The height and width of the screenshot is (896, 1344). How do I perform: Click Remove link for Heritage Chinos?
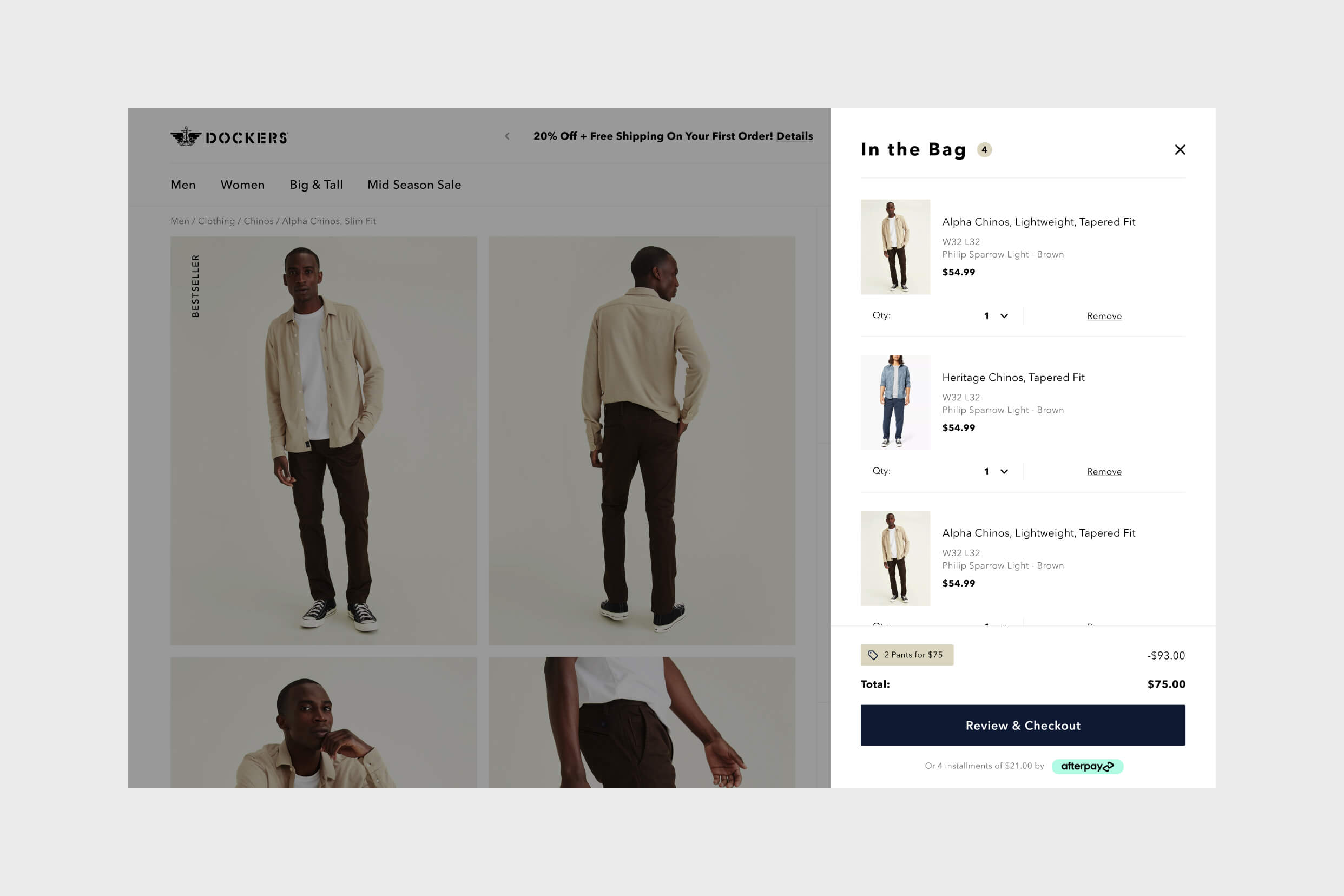click(x=1104, y=471)
